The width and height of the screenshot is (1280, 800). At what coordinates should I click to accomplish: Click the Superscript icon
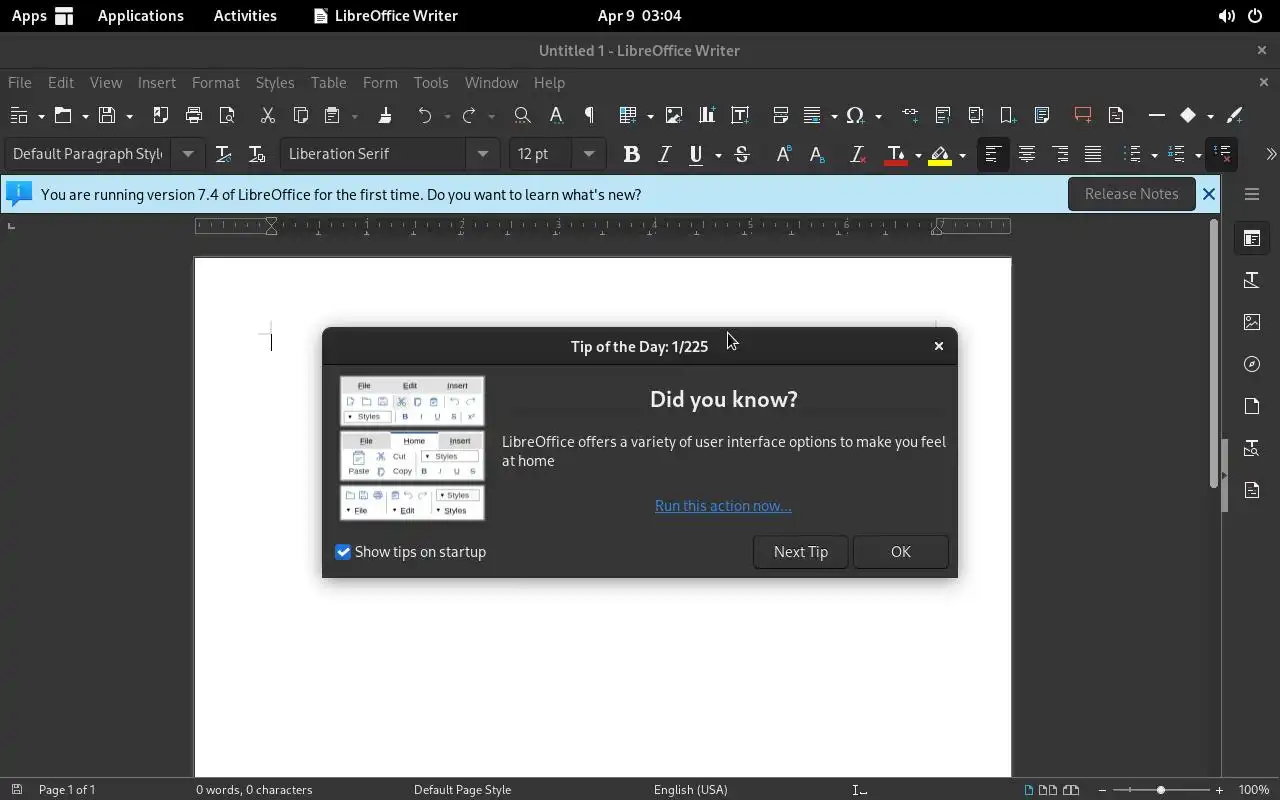(783, 154)
